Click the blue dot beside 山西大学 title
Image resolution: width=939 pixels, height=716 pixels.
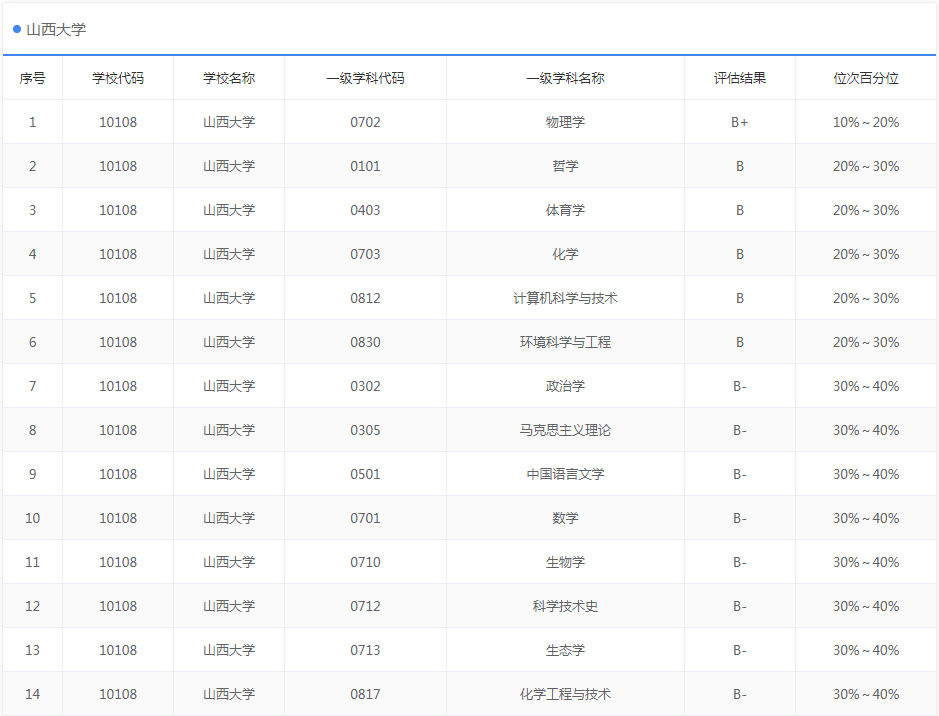pos(17,29)
